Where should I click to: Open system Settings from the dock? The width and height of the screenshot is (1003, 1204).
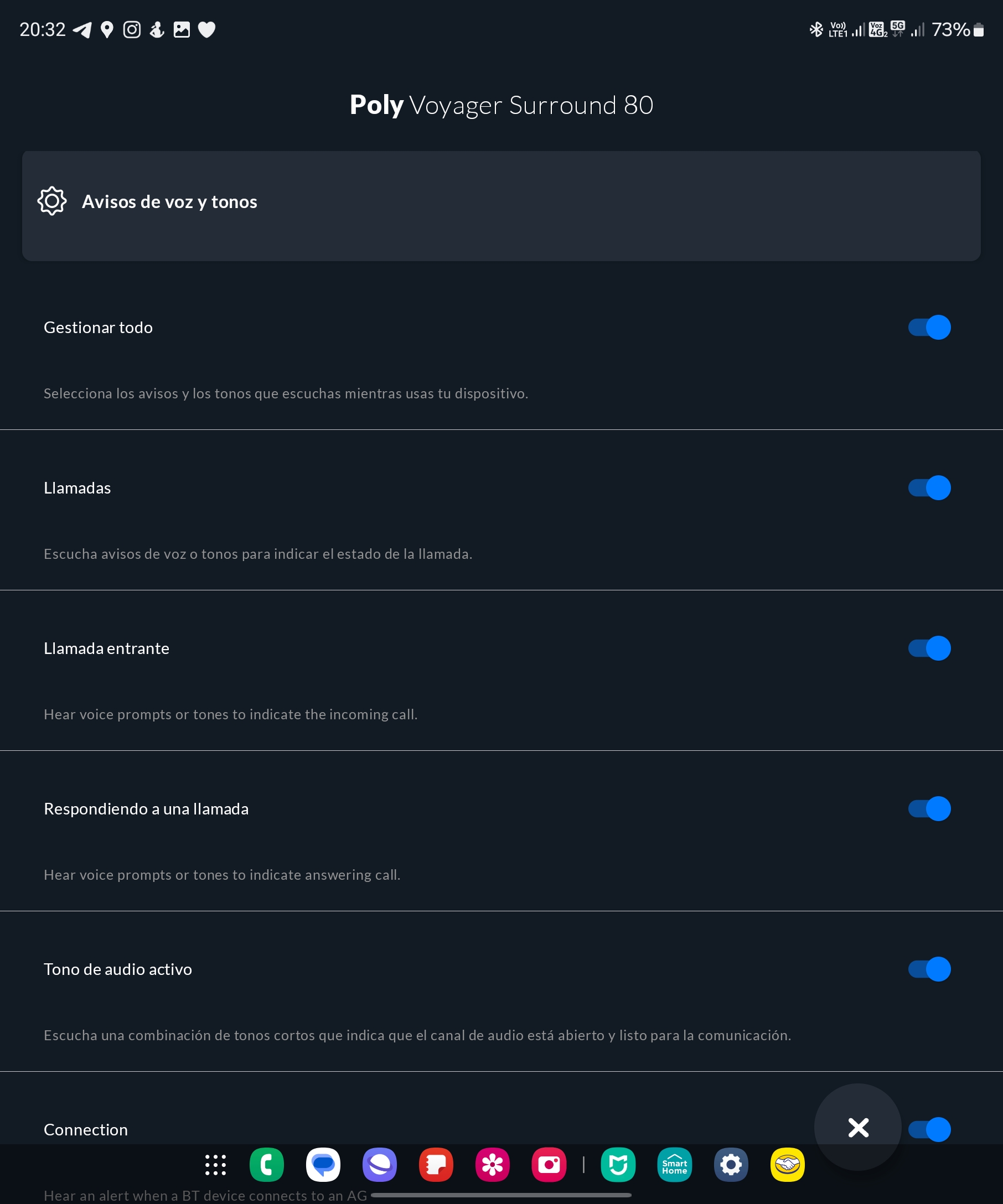(731, 1165)
